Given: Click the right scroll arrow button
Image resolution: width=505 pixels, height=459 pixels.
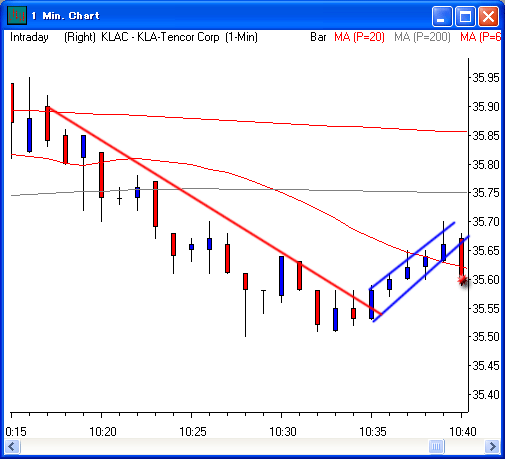Looking at the screenshot, I should 492,446.
